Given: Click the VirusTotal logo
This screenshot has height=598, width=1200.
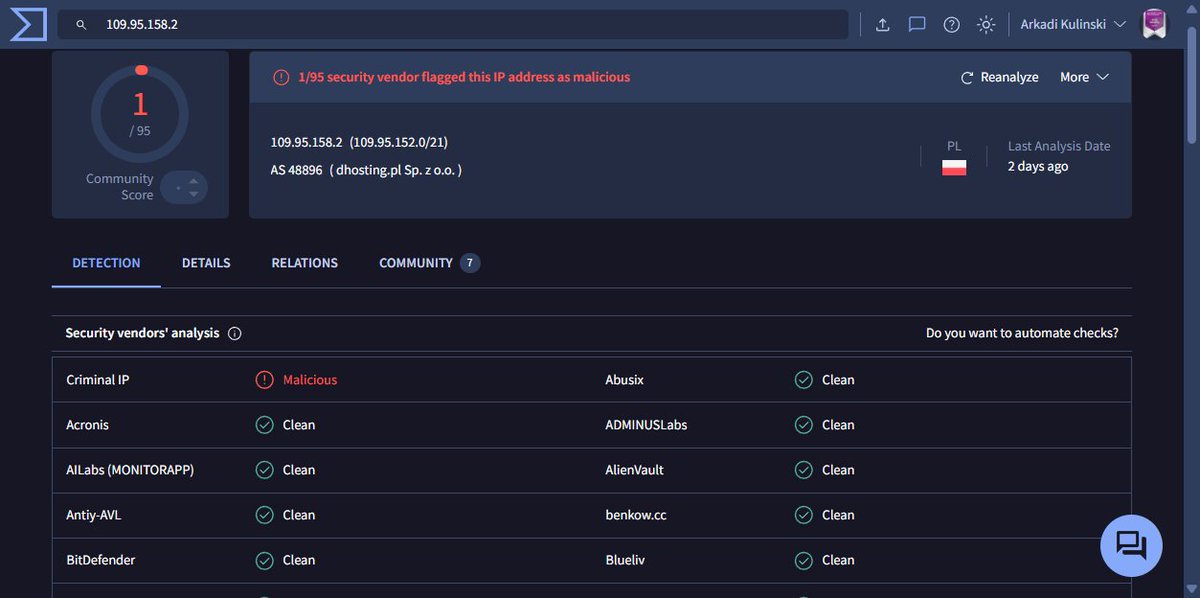Looking at the screenshot, I should (27, 23).
